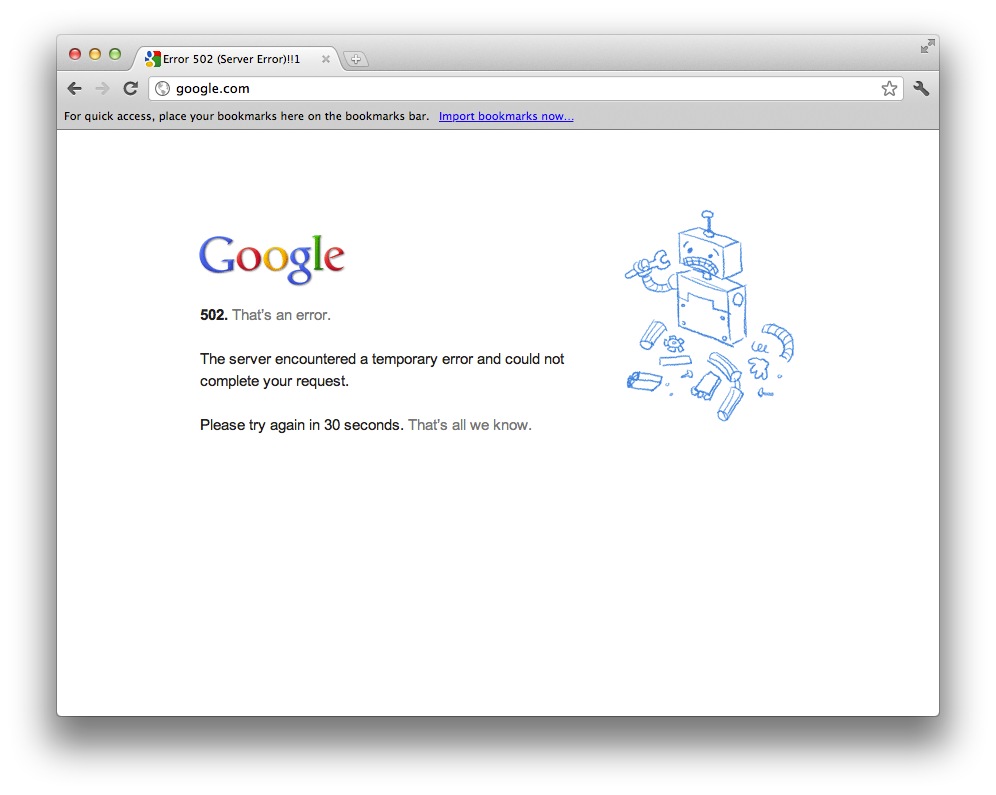This screenshot has height=795, width=996.
Task: Click the yellow minimize window button
Action: [95, 55]
